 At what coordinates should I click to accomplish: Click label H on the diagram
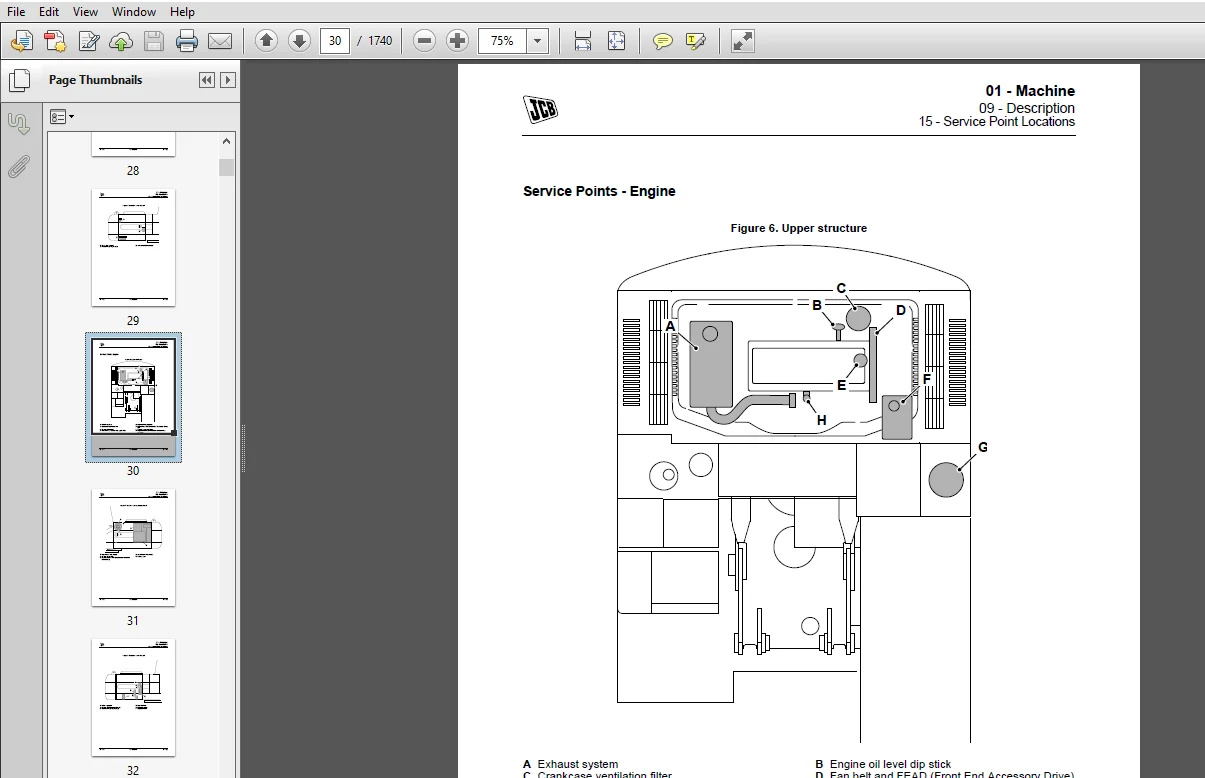(x=822, y=420)
